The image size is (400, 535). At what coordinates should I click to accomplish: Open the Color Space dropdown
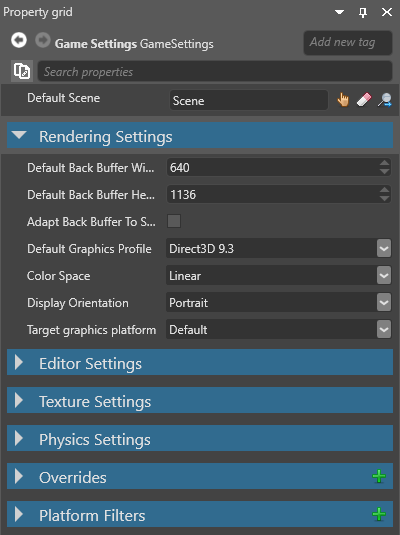[x=384, y=275]
